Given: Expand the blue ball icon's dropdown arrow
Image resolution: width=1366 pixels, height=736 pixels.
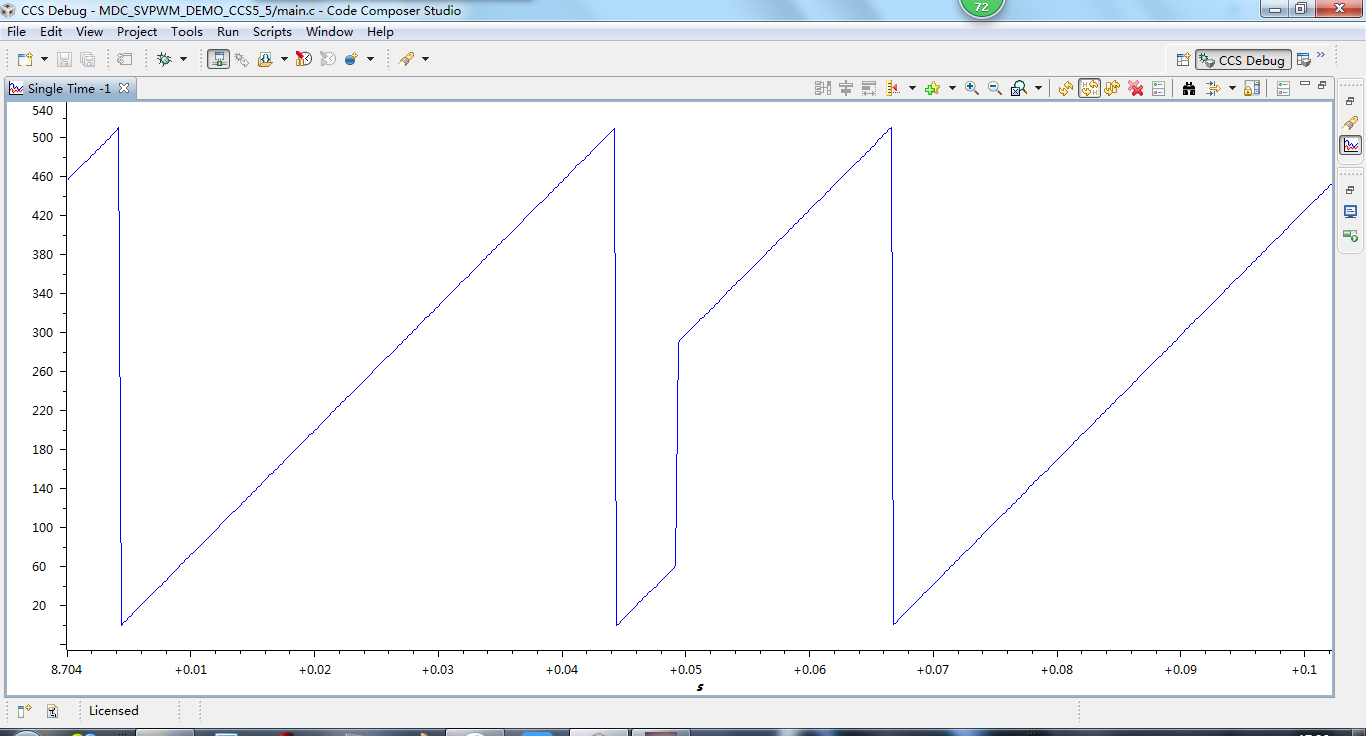Looking at the screenshot, I should point(370,60).
